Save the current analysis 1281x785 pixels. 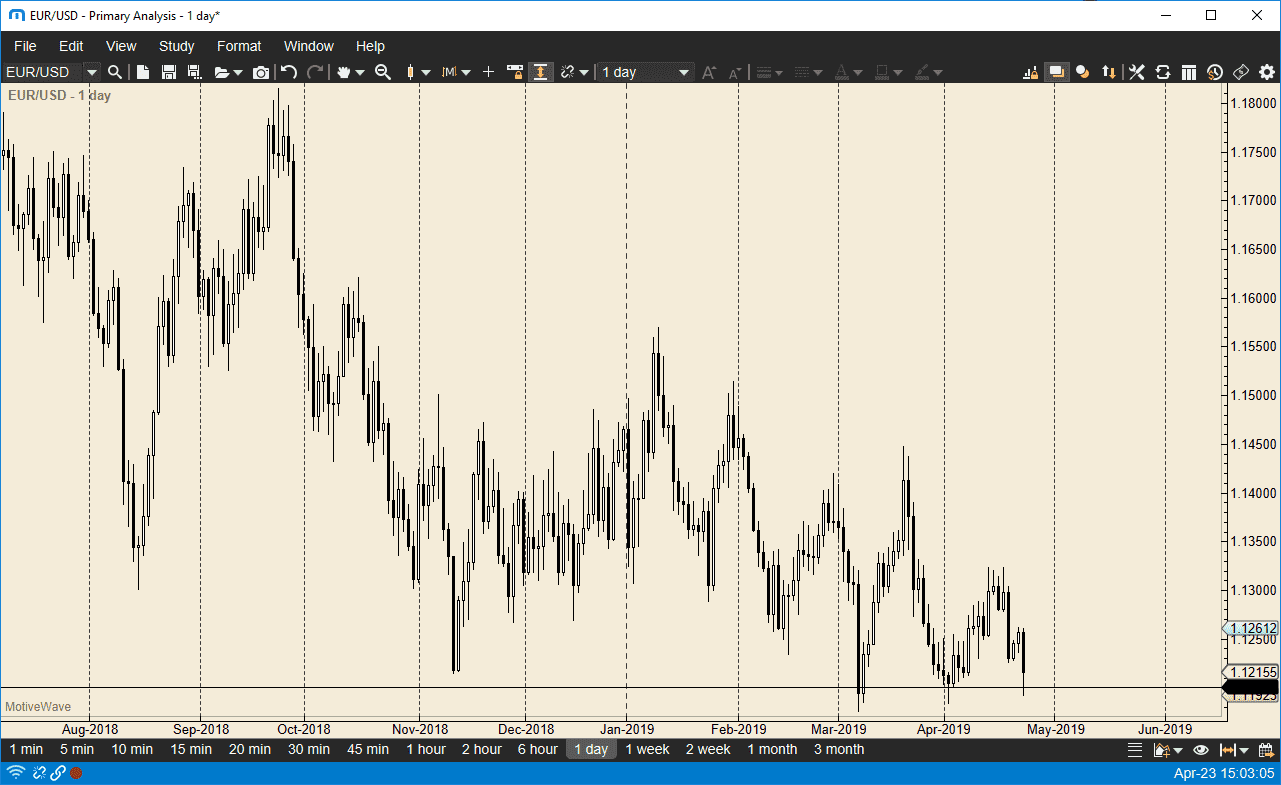pyautogui.click(x=168, y=71)
